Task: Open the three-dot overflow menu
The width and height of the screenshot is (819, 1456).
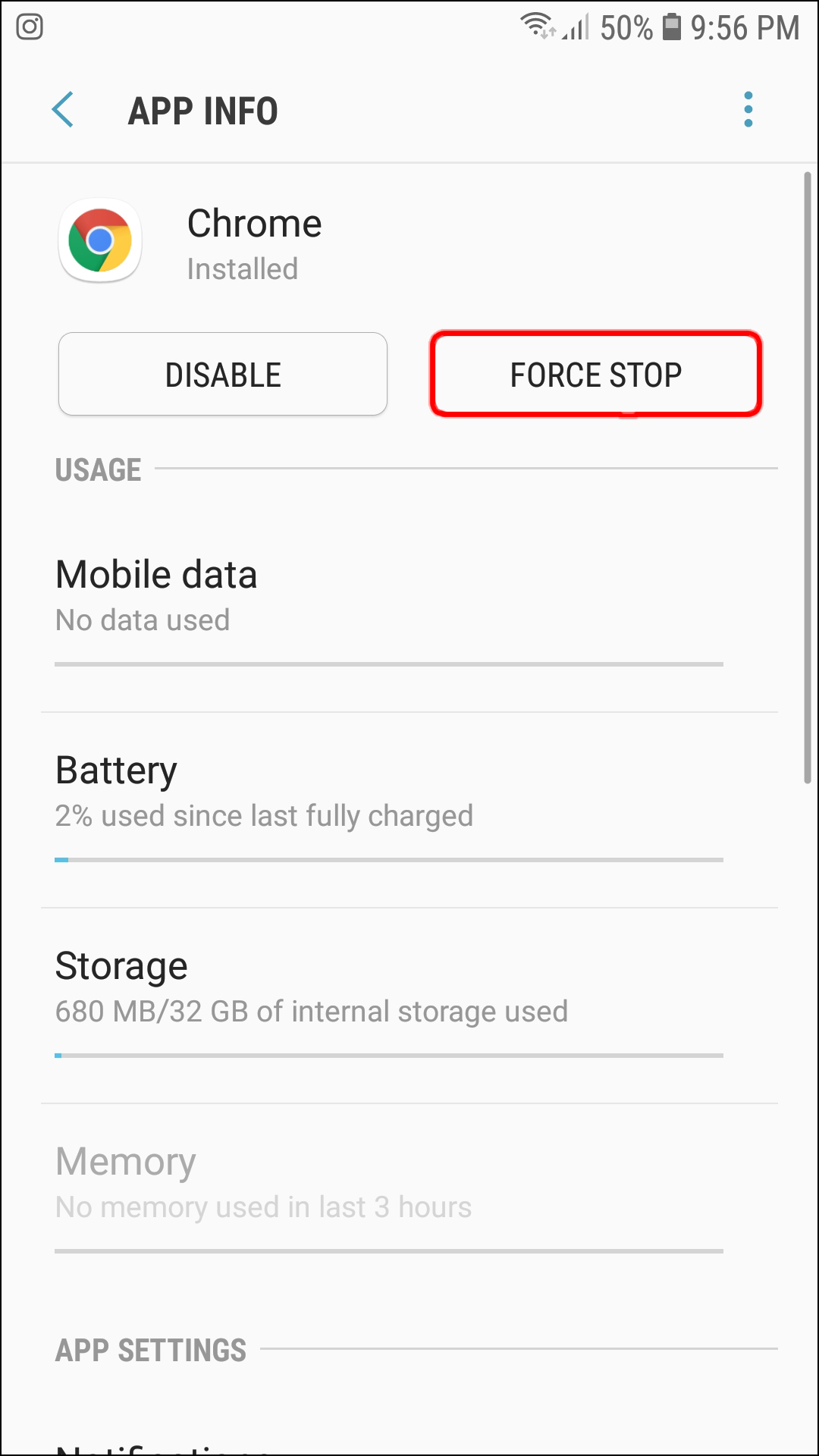Action: click(748, 110)
